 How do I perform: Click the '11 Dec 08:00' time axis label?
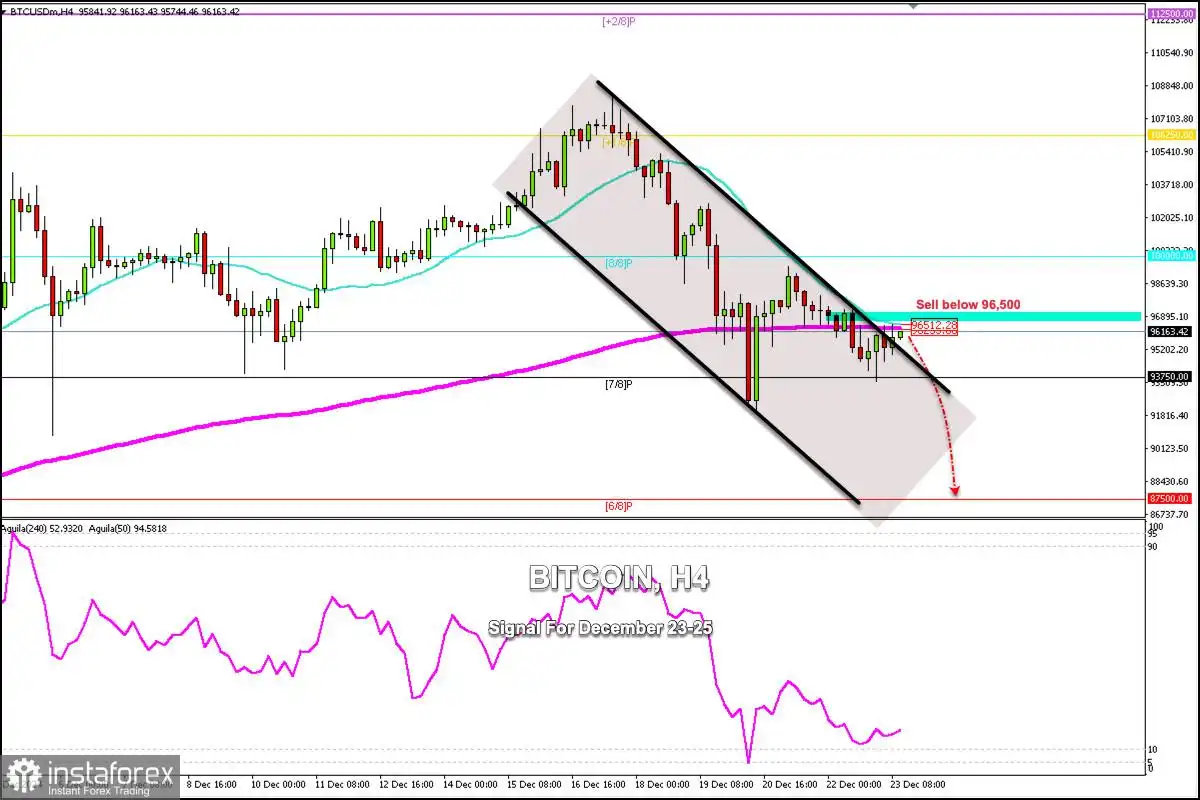point(343,784)
